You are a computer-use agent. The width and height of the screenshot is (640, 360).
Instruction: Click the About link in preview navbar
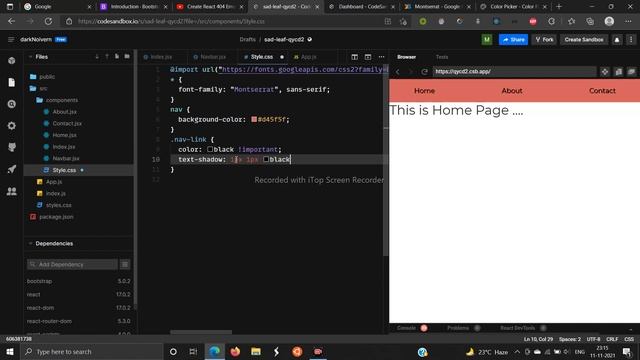pos(512,91)
